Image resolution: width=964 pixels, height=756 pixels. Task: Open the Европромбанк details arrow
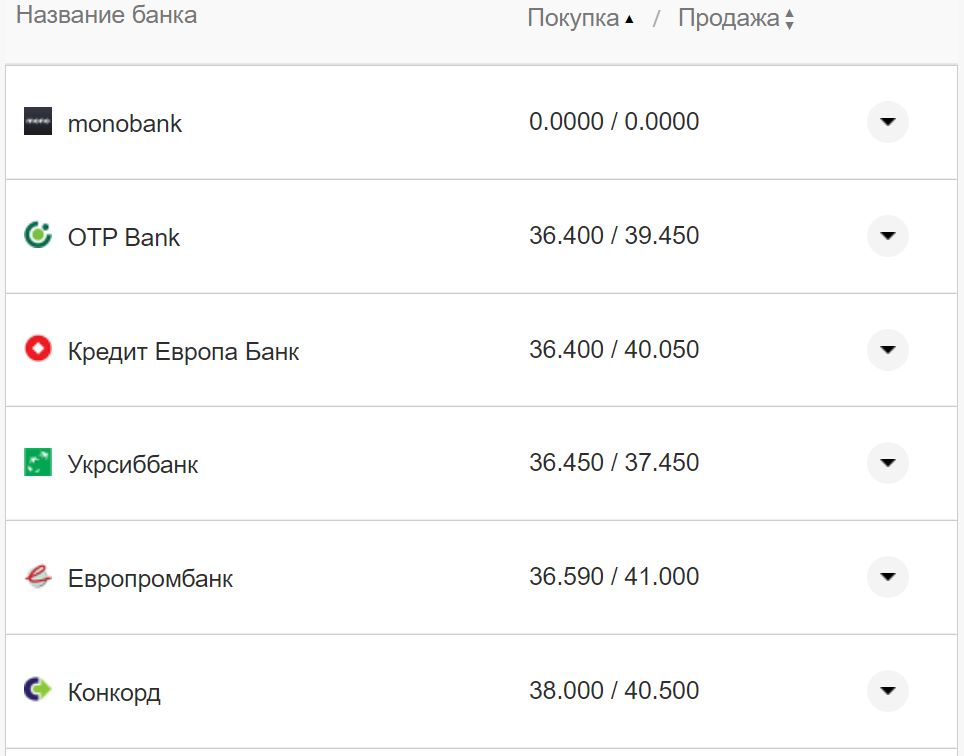point(887,577)
